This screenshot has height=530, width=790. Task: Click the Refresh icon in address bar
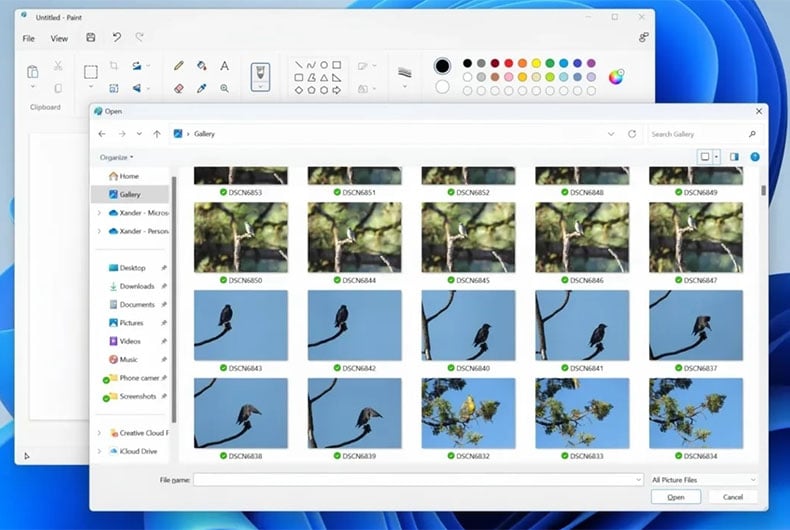click(x=632, y=134)
